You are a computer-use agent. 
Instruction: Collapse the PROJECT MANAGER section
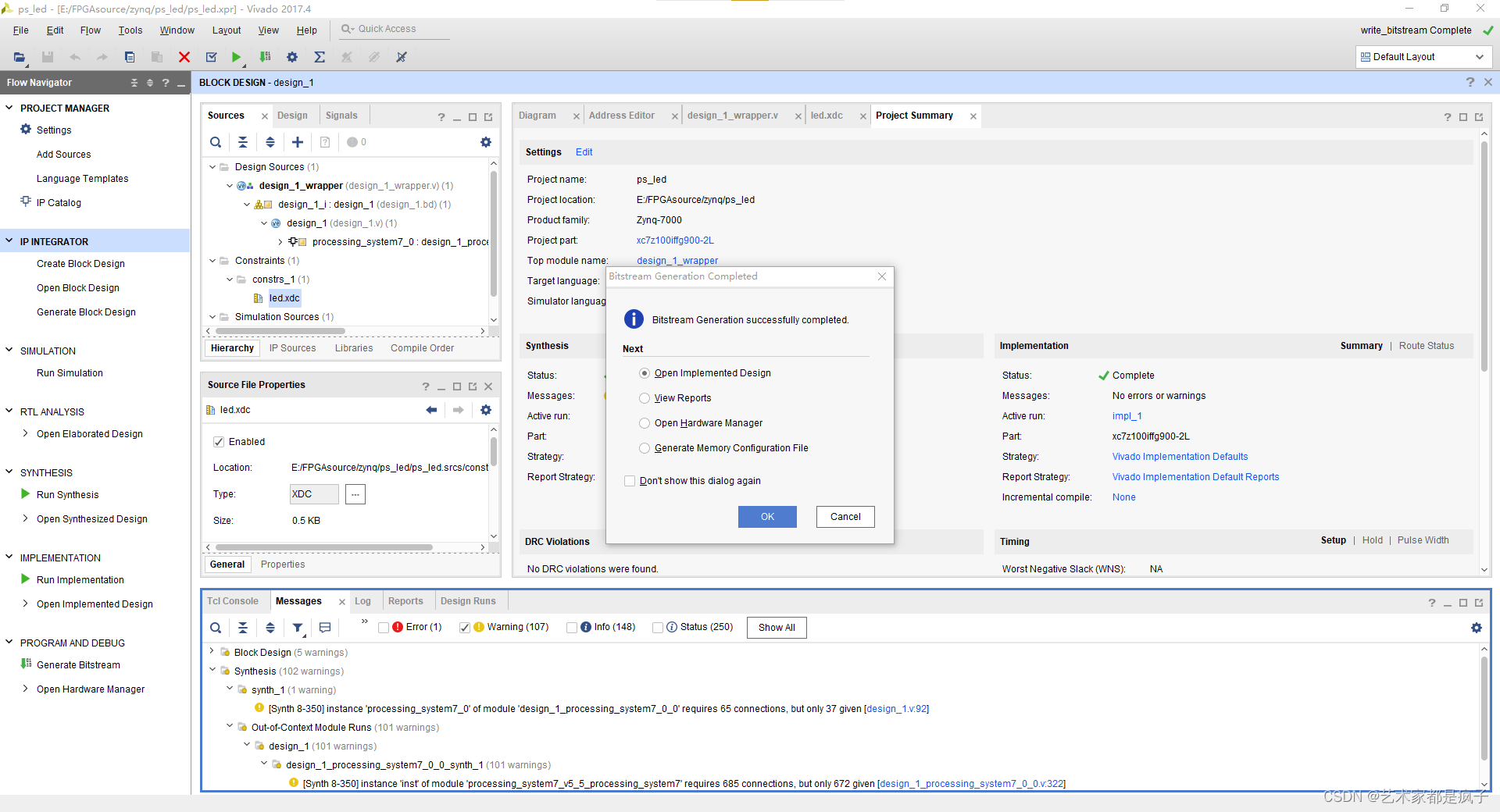(x=9, y=108)
